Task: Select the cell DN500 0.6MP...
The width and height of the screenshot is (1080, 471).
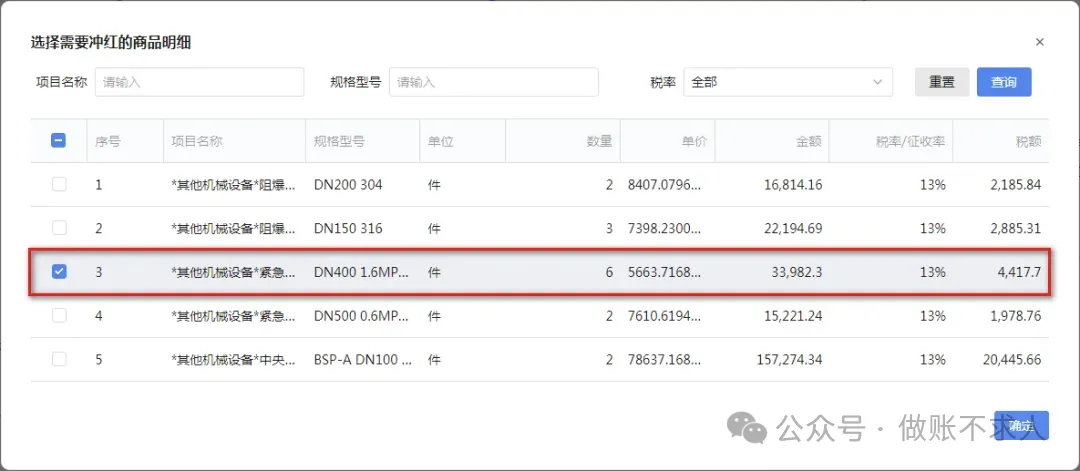Action: [x=362, y=315]
